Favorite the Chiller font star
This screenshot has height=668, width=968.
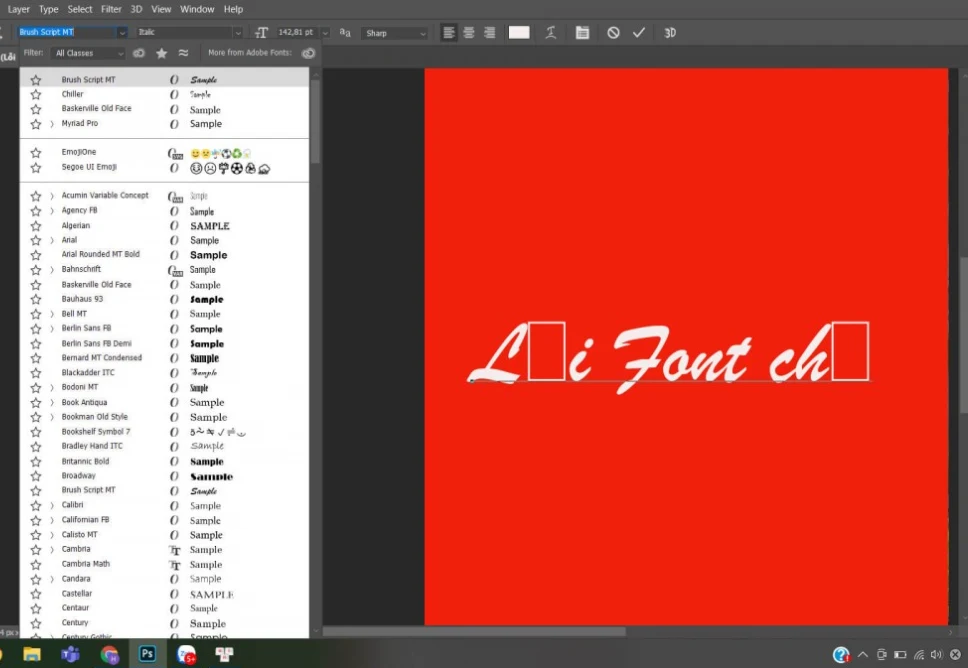(36, 94)
